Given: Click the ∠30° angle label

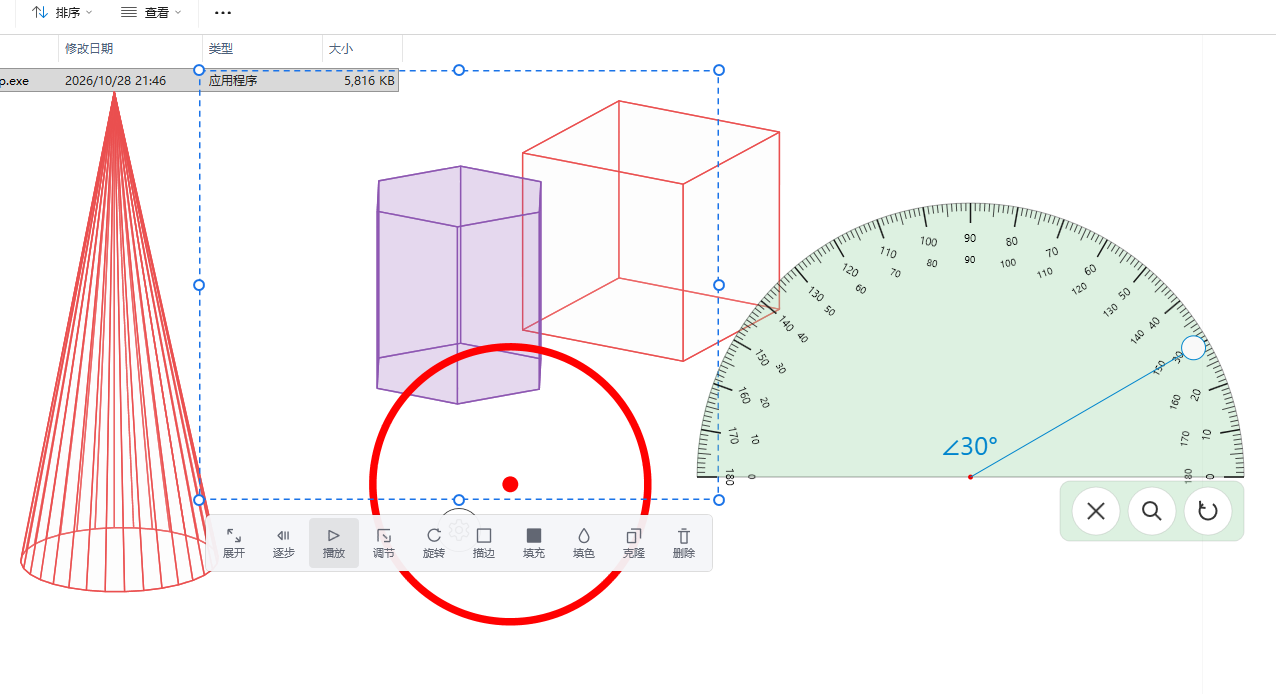Looking at the screenshot, I should (x=970, y=446).
